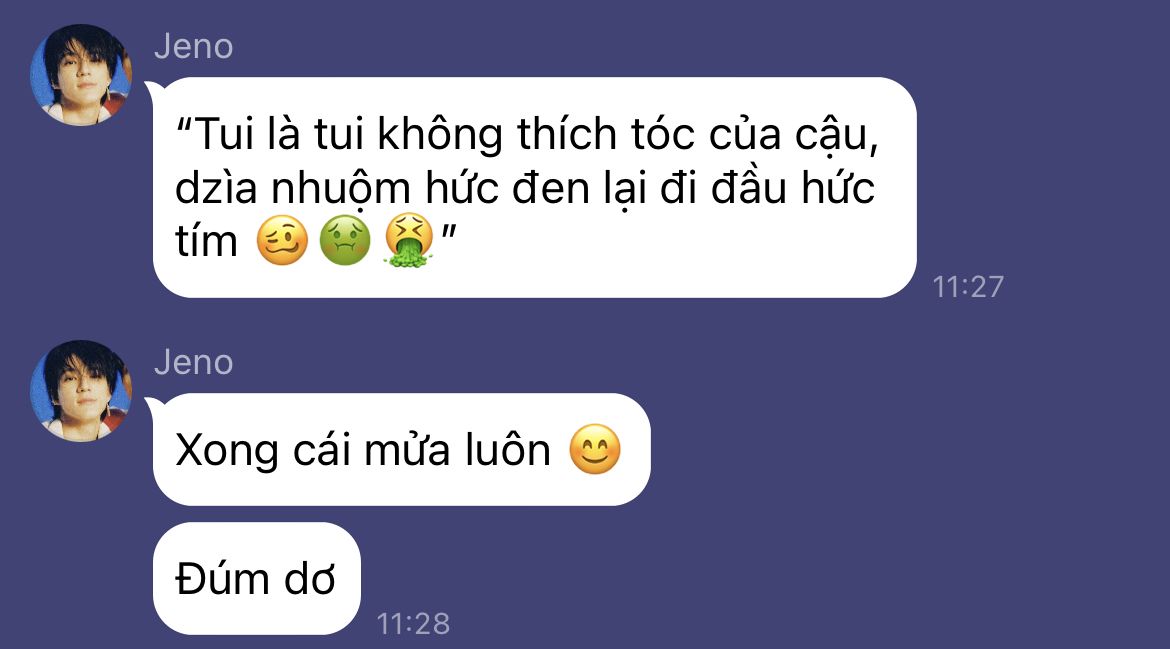Select the opening quotation mark before 'Tui'
This screenshot has width=1170, height=649.
(184, 125)
